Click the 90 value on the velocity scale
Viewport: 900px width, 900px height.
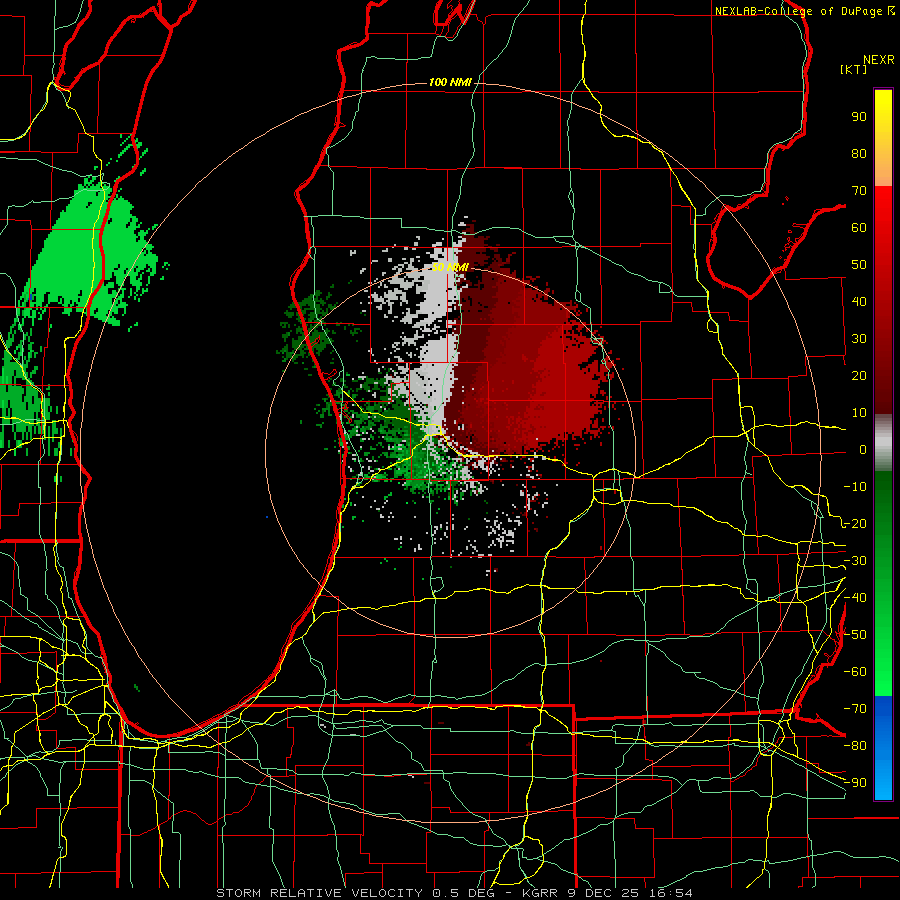click(859, 117)
